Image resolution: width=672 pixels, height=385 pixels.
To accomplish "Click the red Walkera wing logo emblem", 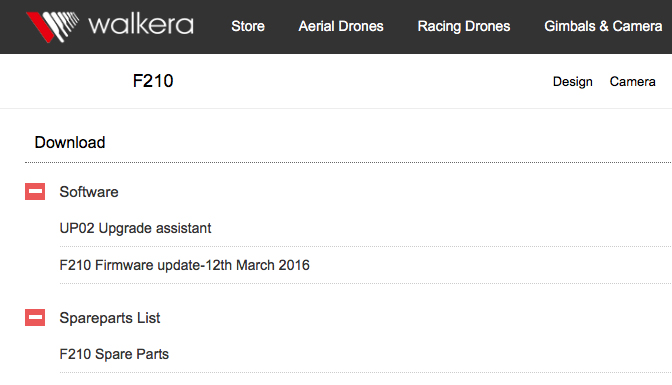I will tap(52, 27).
